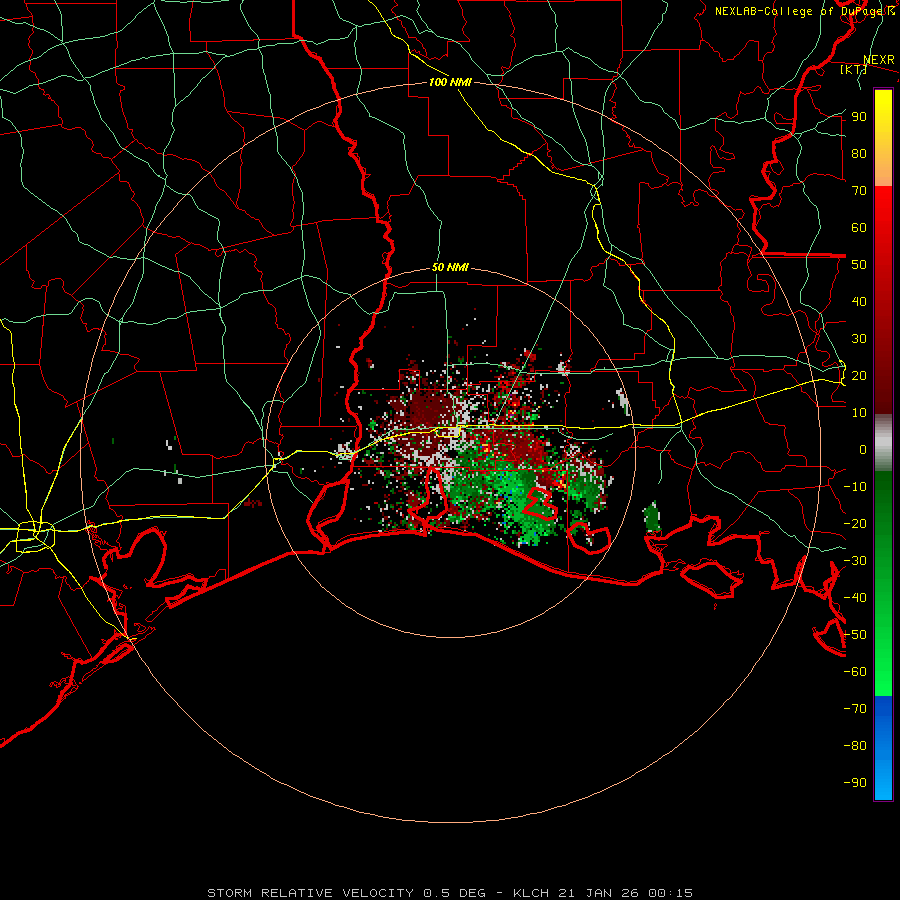Click the -80 value on velocity scale
900x900 pixels.
point(856,746)
